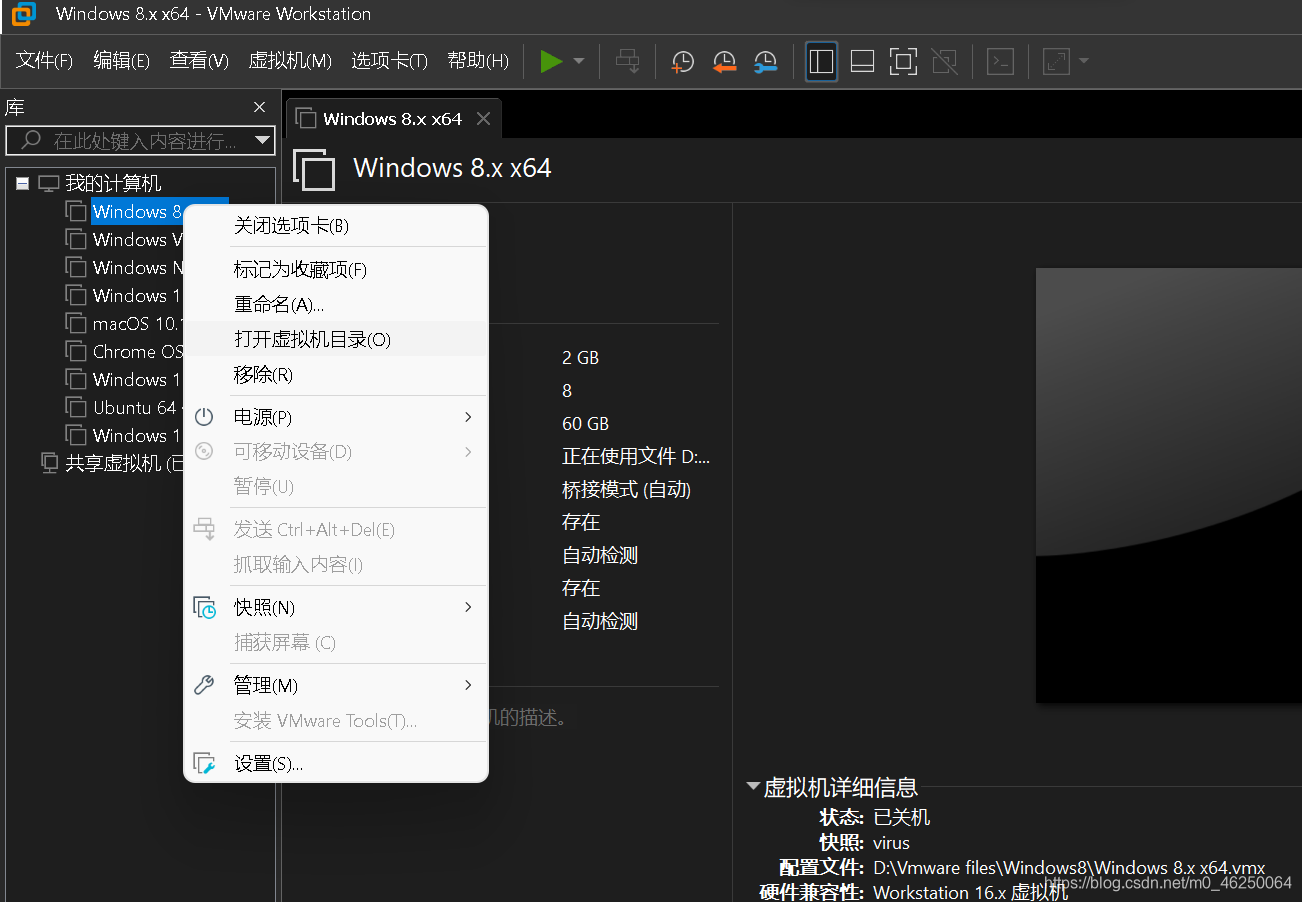Choose 移除(R) in context menu

pos(336,374)
